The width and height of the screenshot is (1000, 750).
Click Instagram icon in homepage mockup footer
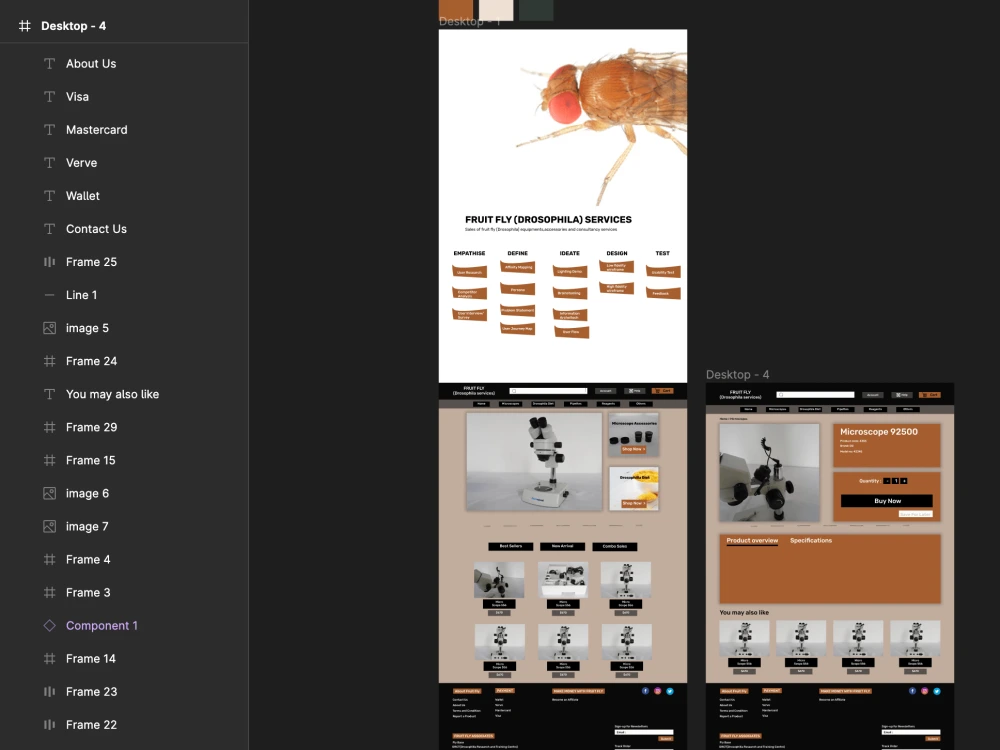[658, 691]
